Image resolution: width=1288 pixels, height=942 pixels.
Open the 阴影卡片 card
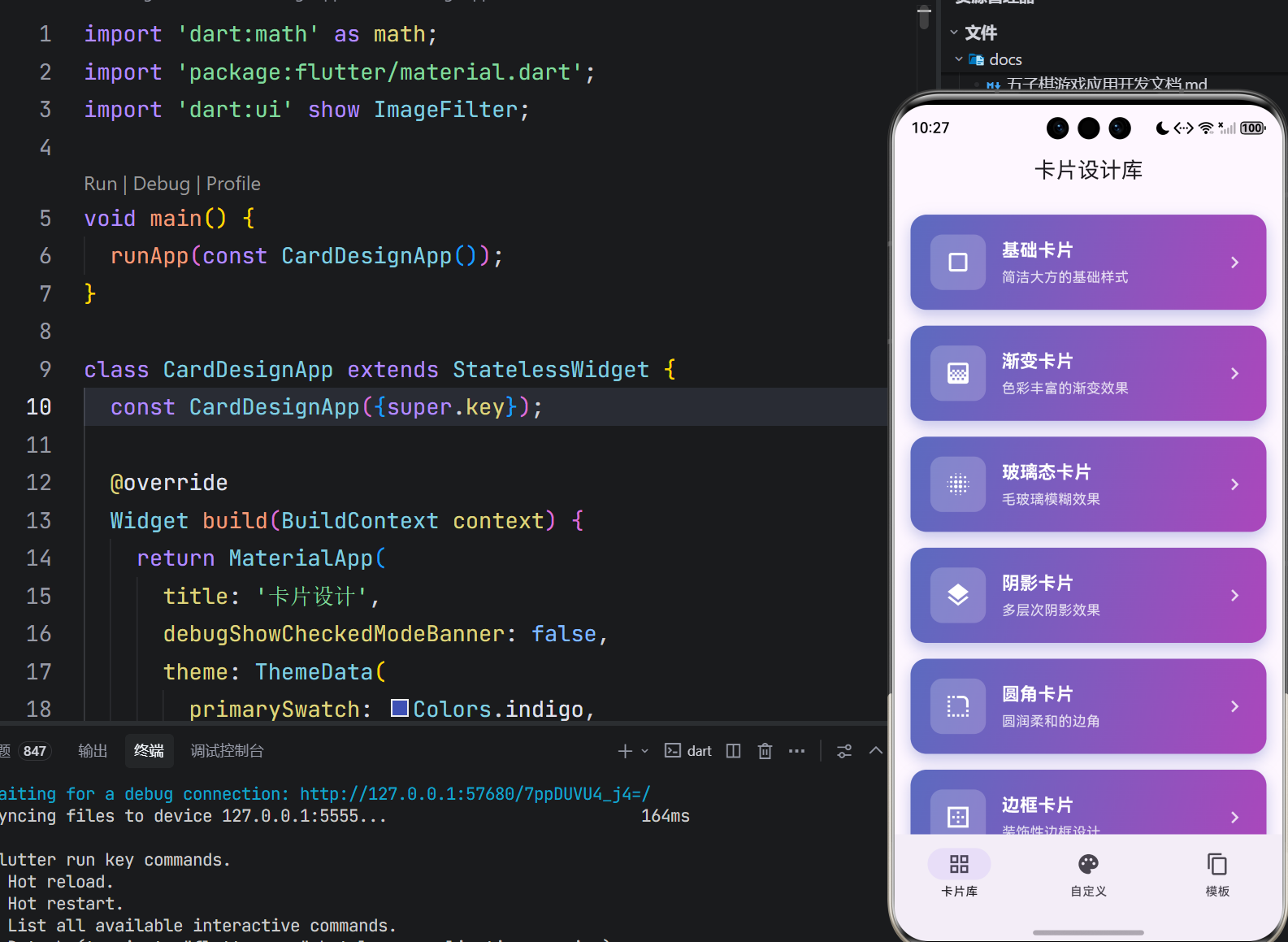(1088, 595)
